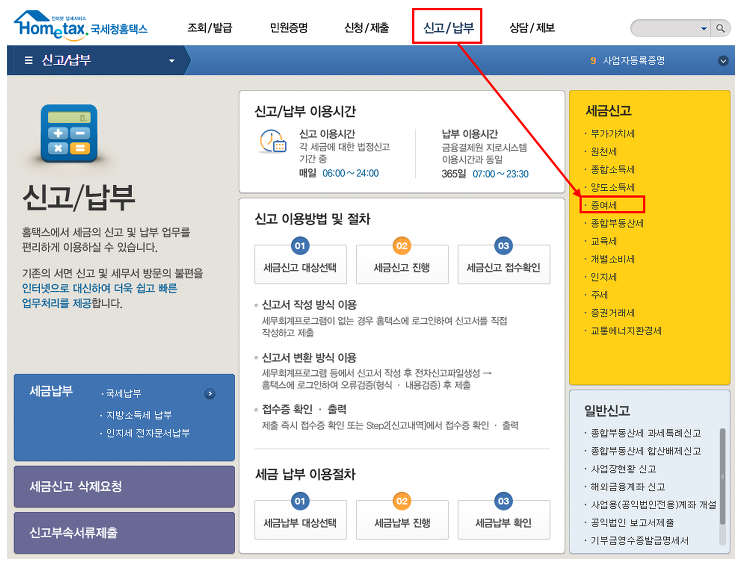Screen dimensions: 741x563
Task: Expand the popular keyword list chevron
Action: coord(723,61)
